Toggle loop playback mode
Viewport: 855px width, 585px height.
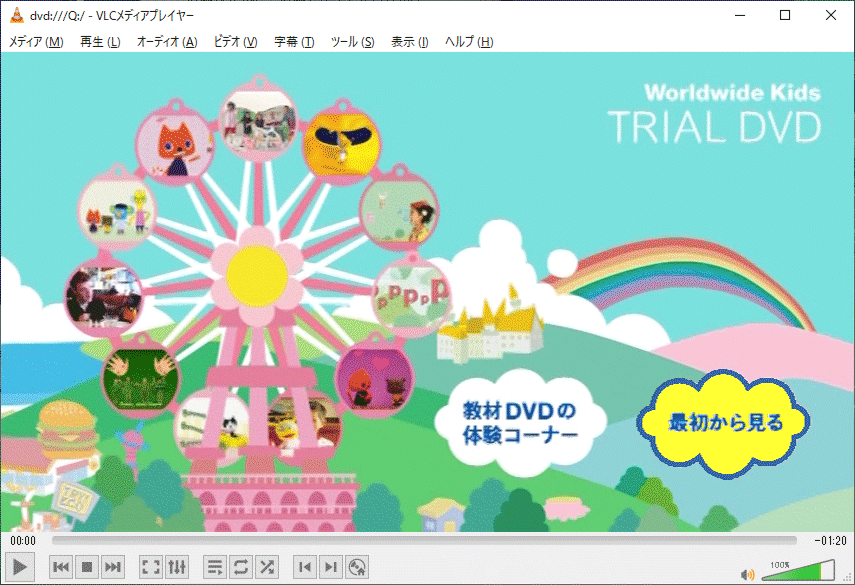241,567
